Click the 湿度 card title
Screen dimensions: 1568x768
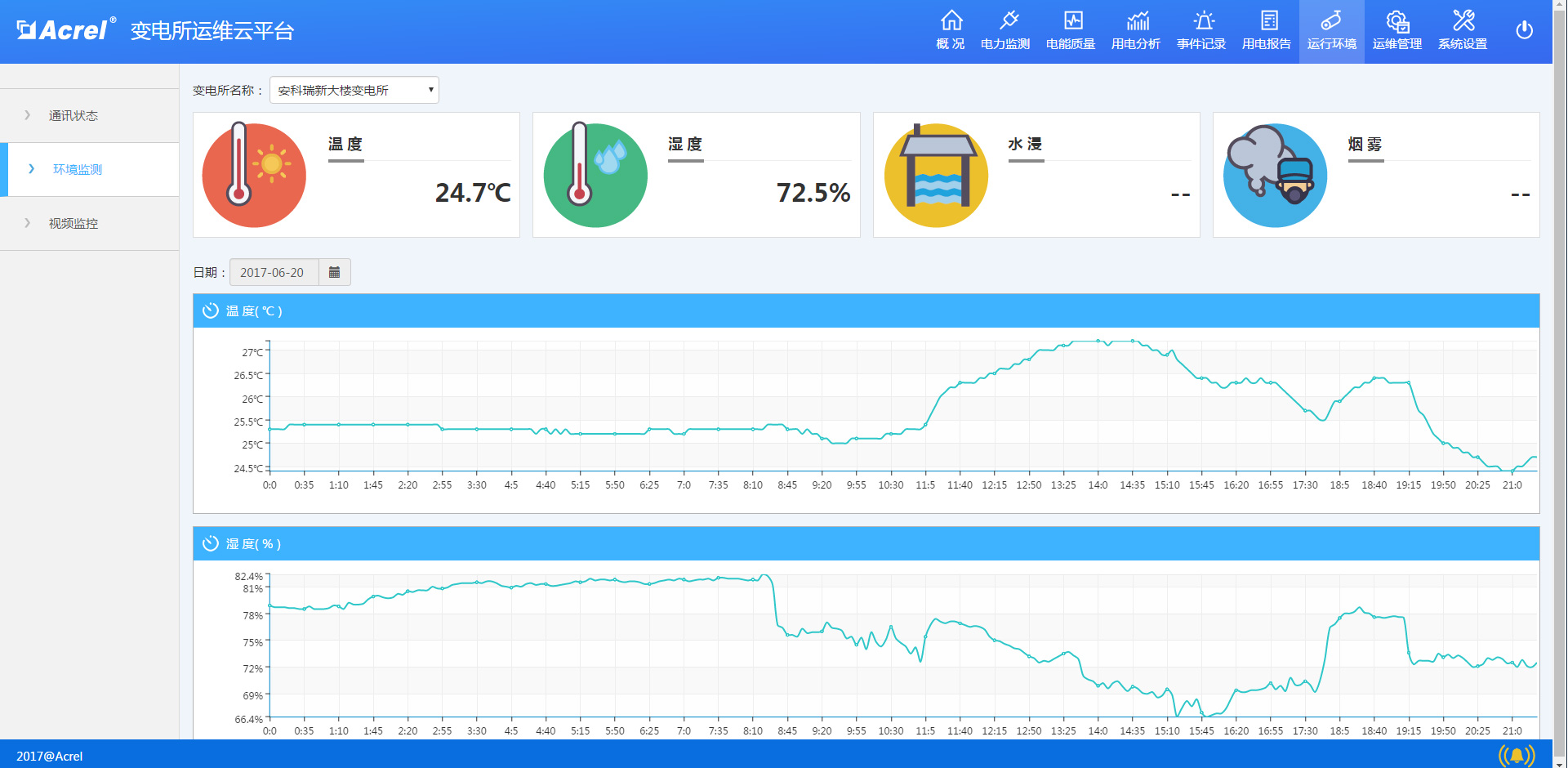pos(685,145)
